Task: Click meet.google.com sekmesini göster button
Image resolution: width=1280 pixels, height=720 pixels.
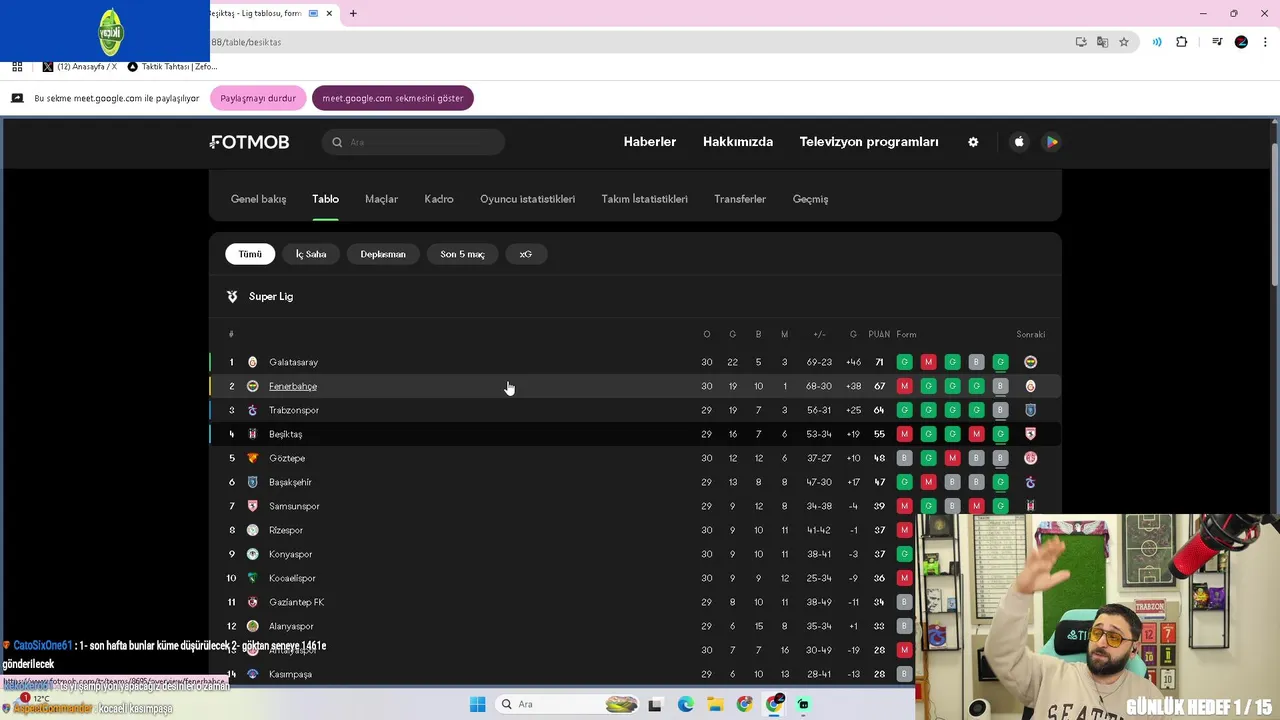Action: [x=393, y=98]
